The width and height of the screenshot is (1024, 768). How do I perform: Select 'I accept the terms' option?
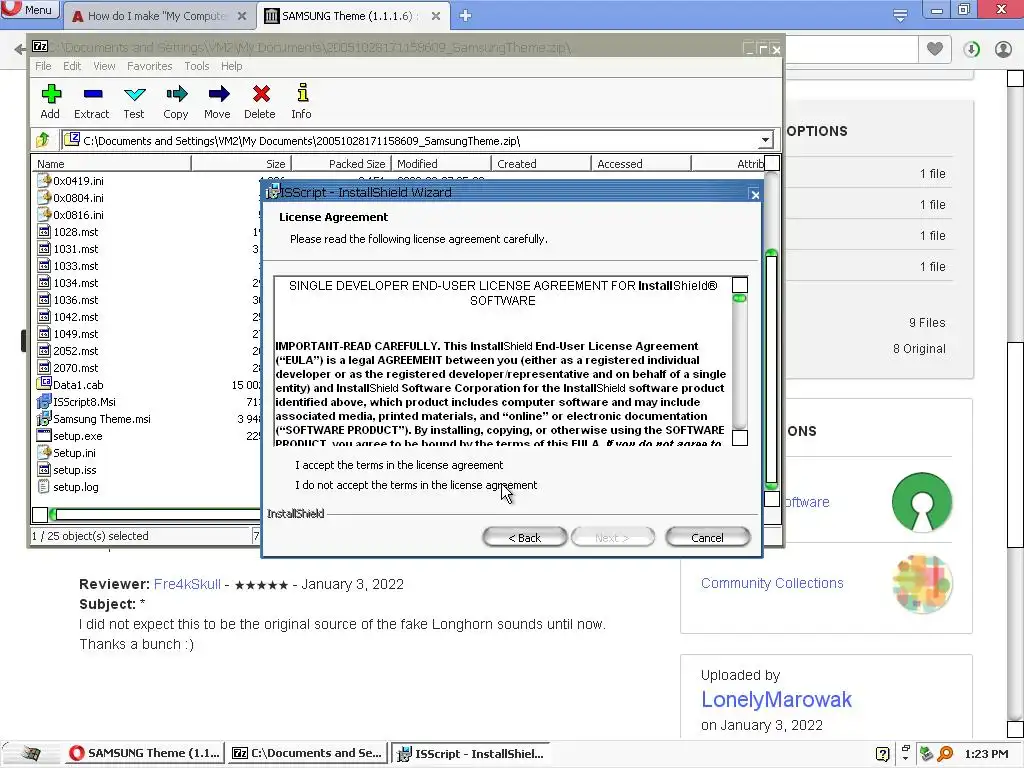(399, 465)
